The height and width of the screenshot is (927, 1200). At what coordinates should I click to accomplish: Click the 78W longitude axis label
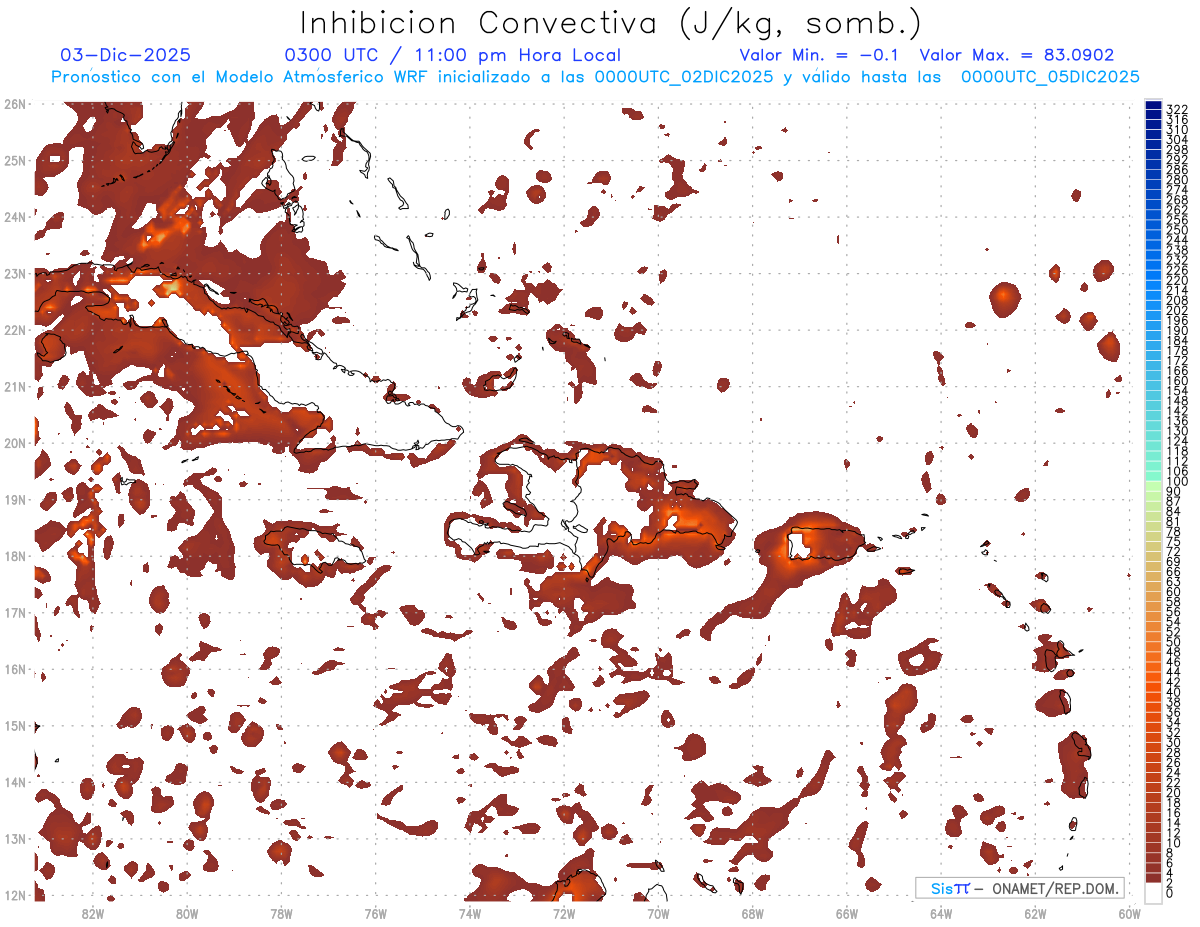pyautogui.click(x=281, y=913)
